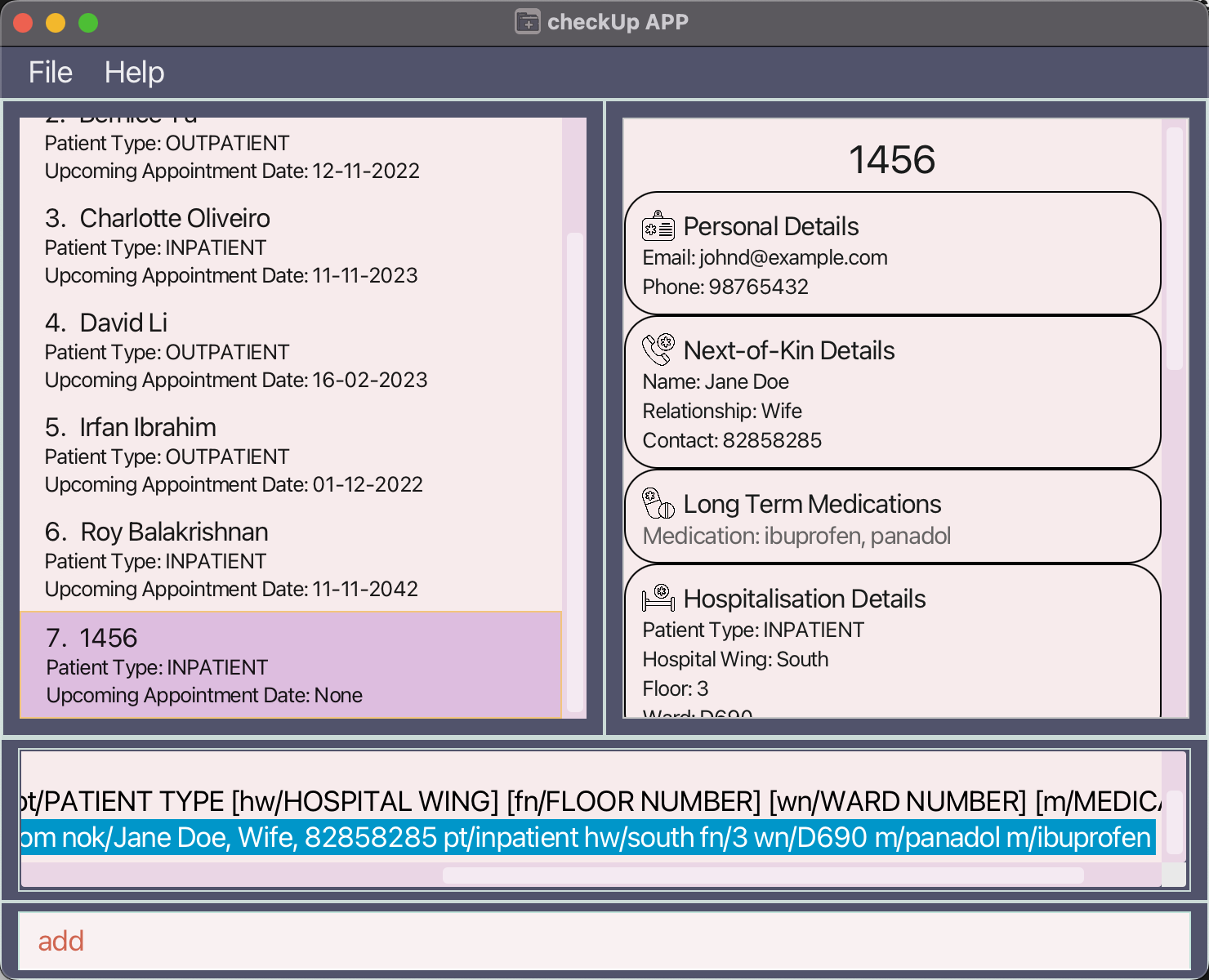Select patient 6. Roy Balakrishnan
This screenshot has height=980, width=1209.
click(x=291, y=559)
